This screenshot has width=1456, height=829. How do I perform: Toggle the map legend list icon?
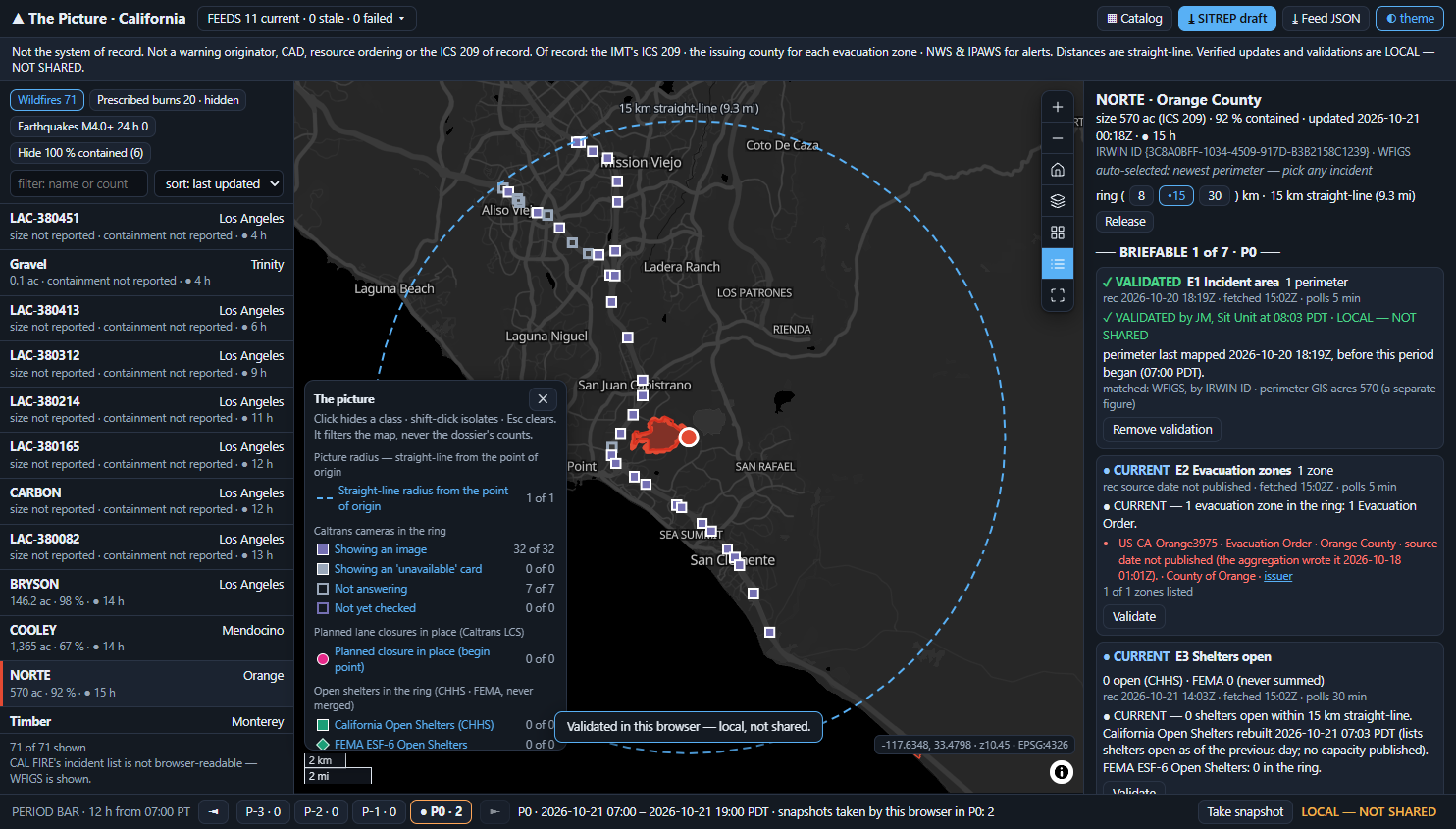coord(1057,264)
